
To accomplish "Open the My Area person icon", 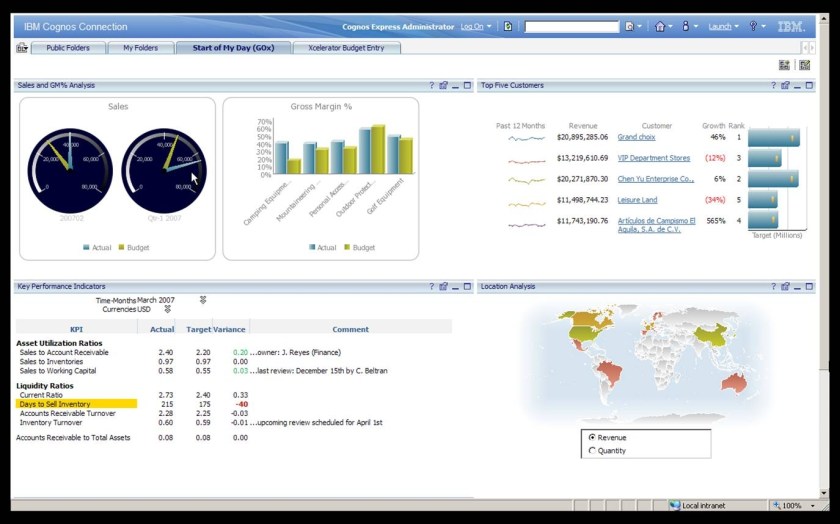I will [686, 26].
